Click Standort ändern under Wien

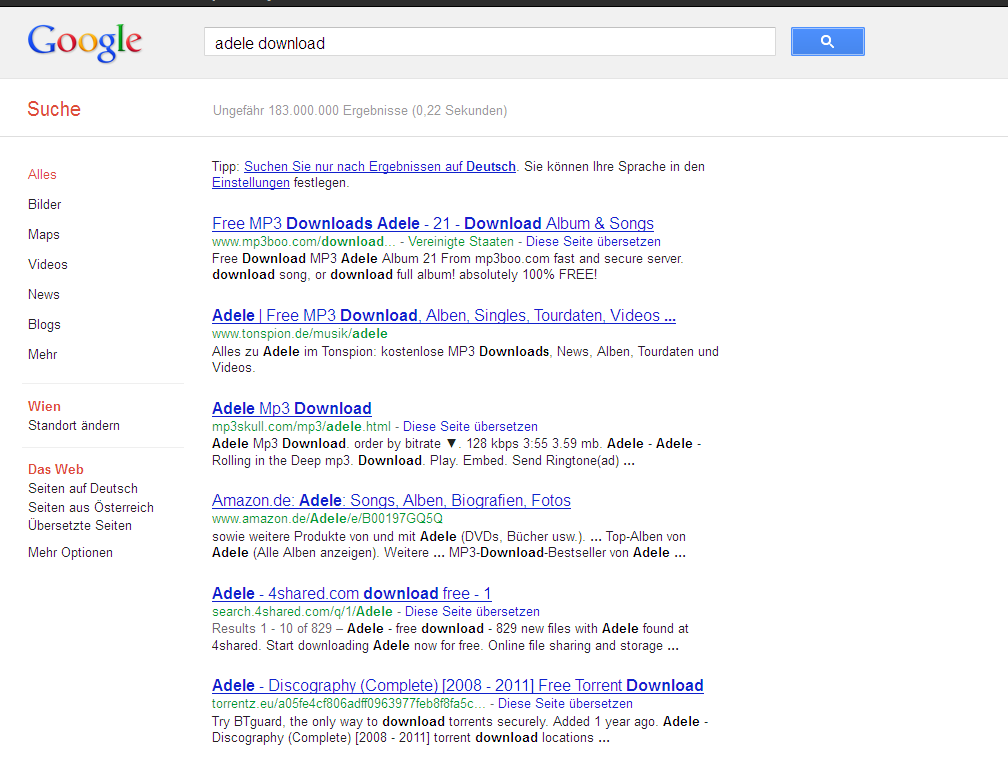point(74,426)
